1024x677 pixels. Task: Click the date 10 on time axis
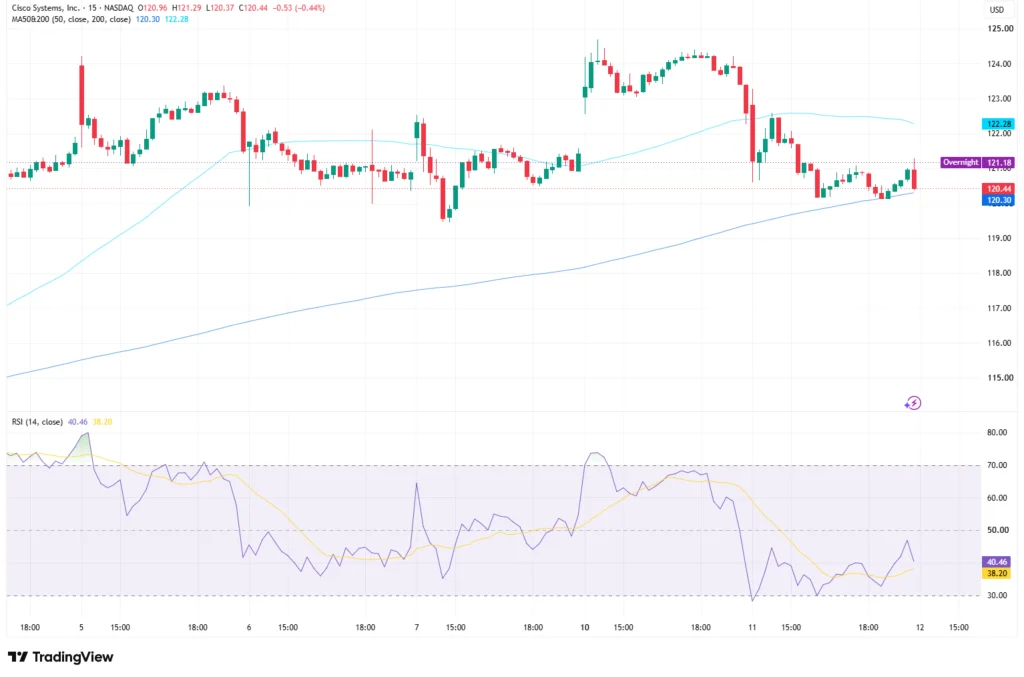tap(584, 627)
